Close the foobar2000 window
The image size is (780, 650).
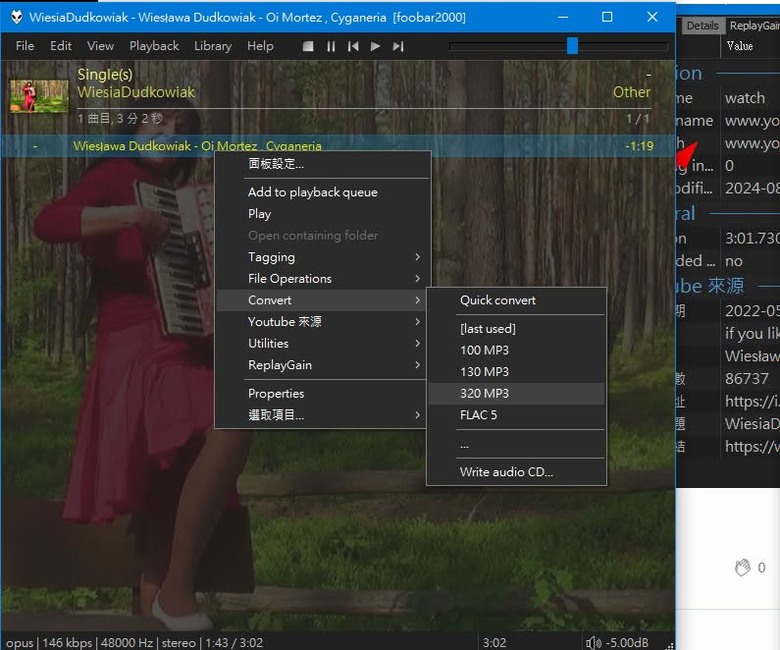coord(652,17)
